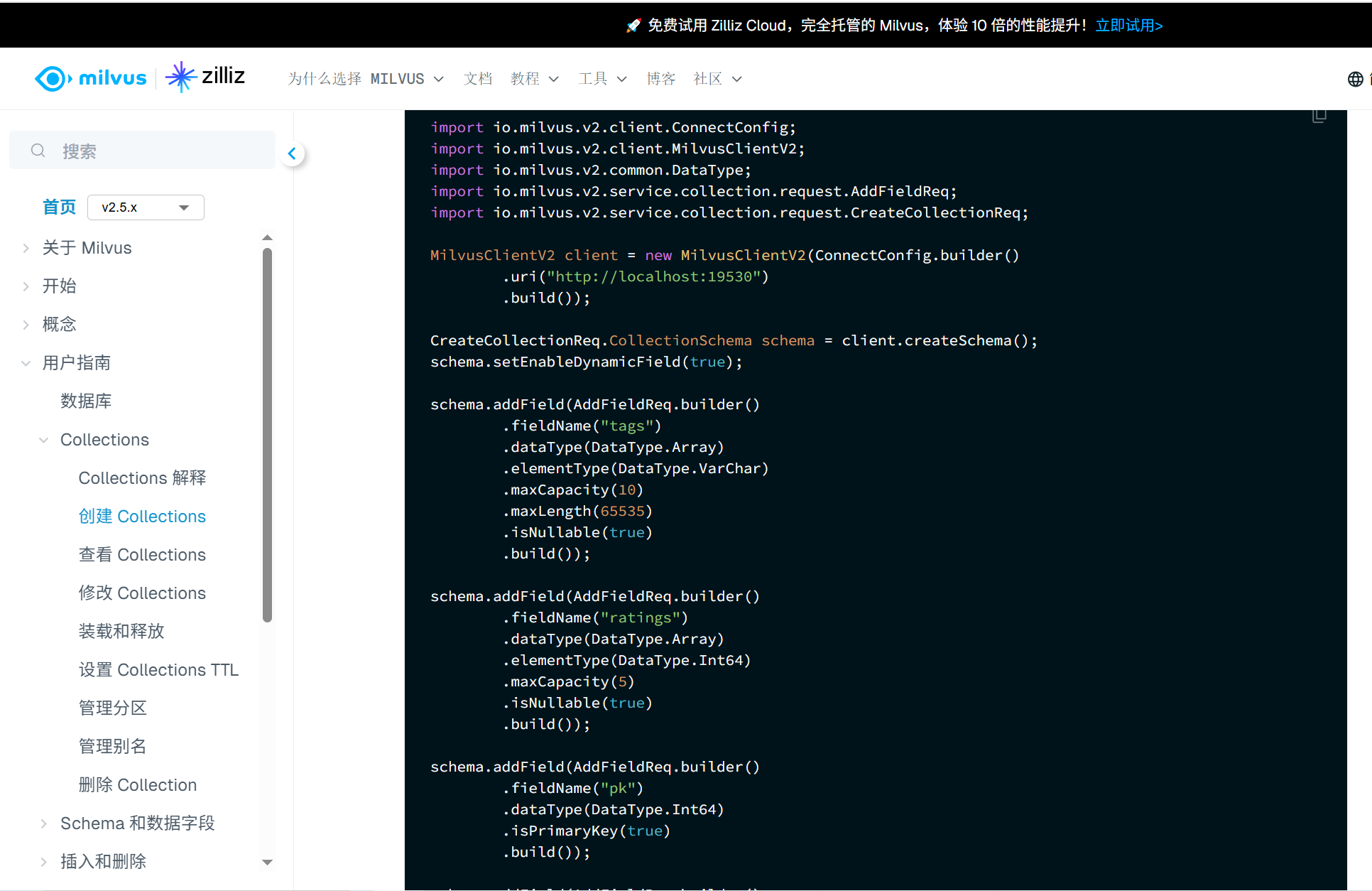The image size is (1372, 891).
Task: Open the 文档 nav item
Action: (477, 79)
